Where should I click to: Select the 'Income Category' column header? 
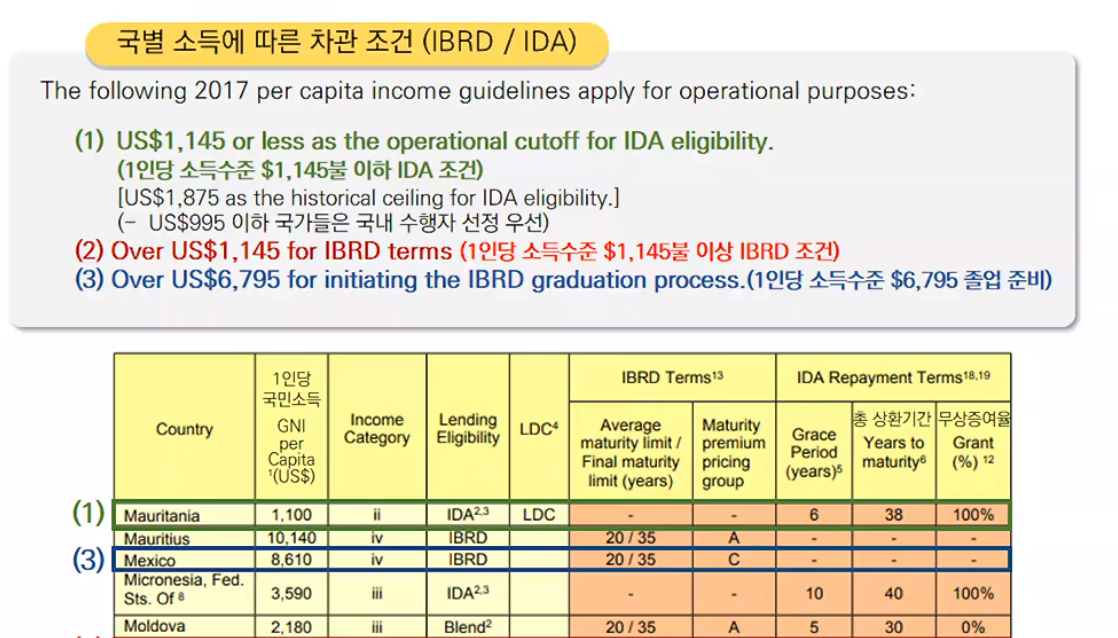(376, 428)
